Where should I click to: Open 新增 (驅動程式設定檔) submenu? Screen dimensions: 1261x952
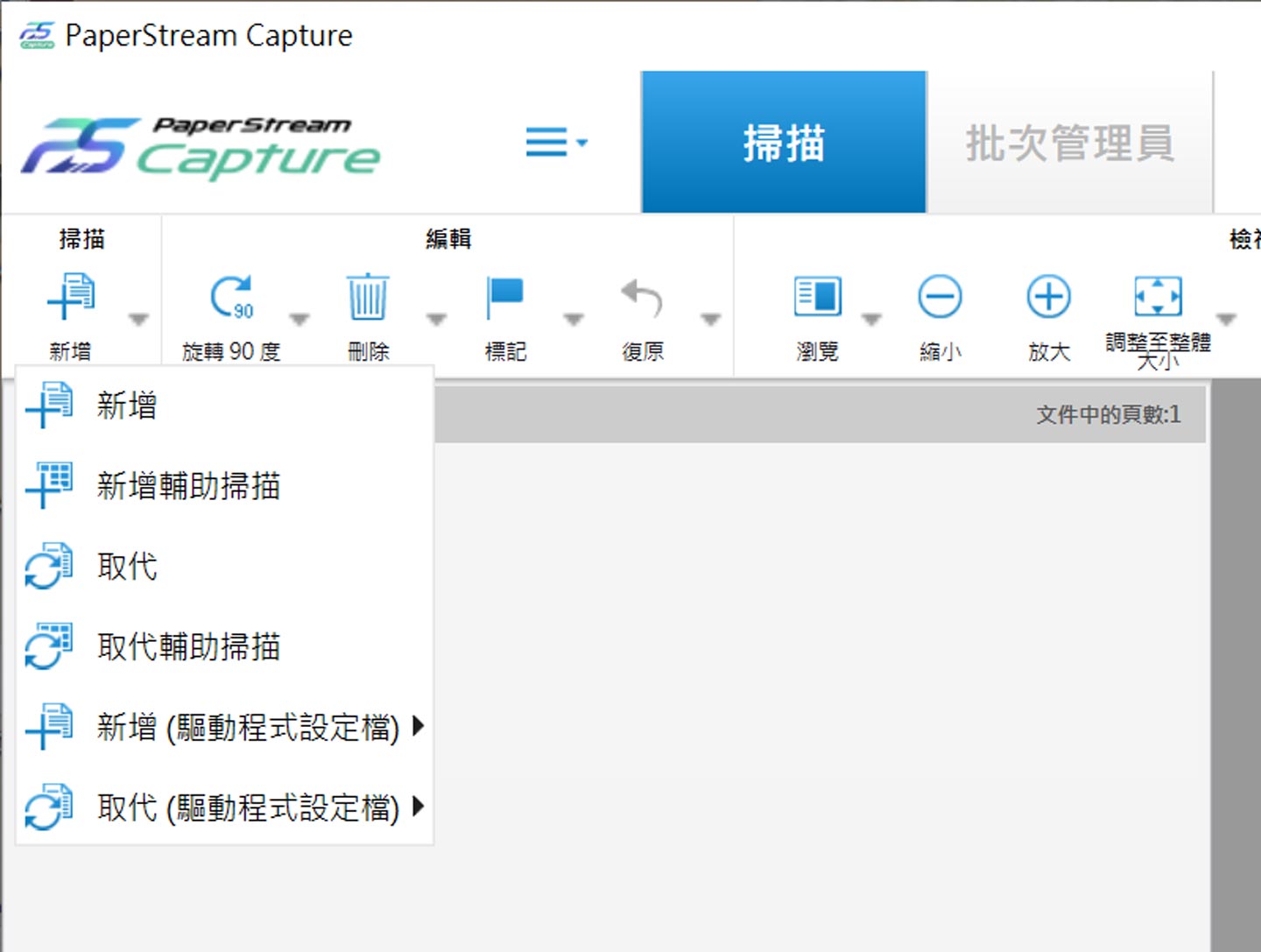coord(225,727)
